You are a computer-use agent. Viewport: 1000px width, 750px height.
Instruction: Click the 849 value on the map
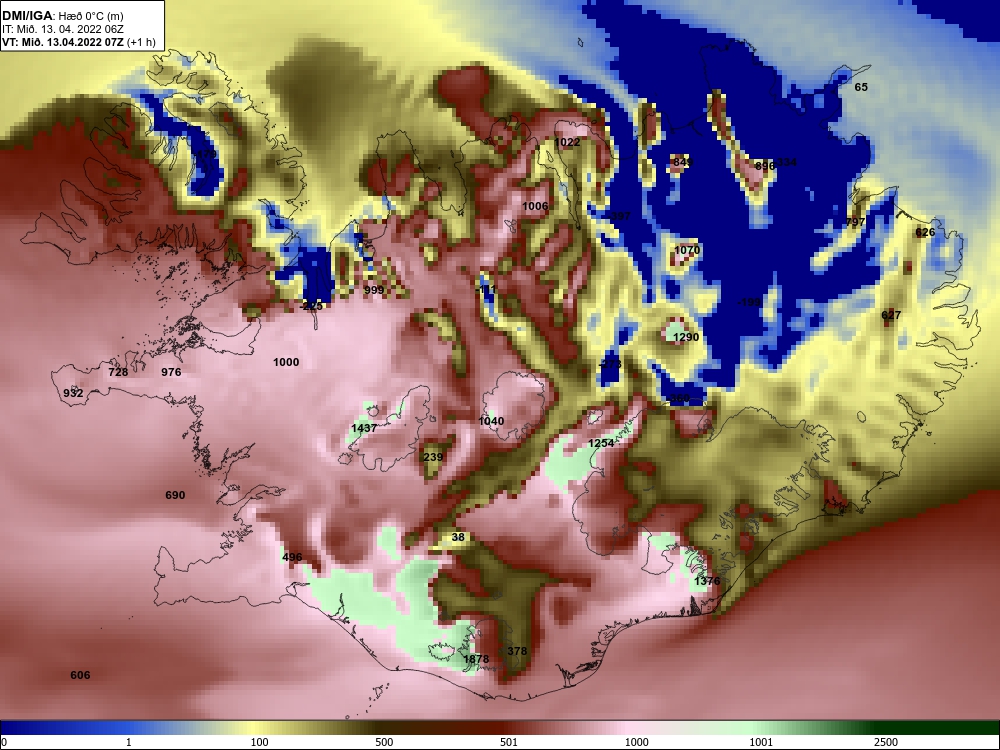click(682, 163)
